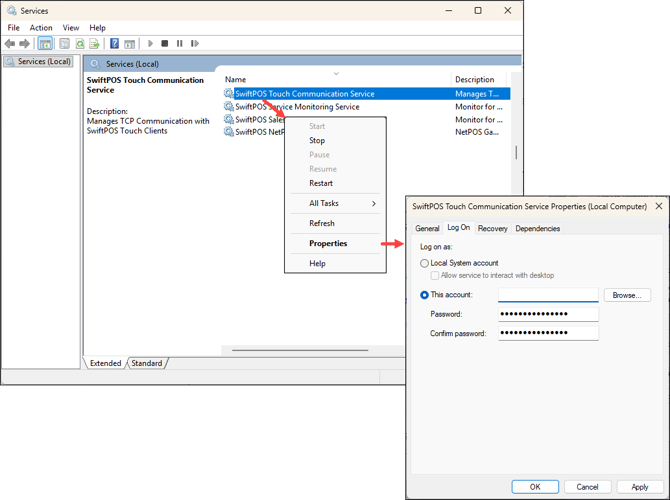670x500 pixels.
Task: Open the View menu
Action: click(x=71, y=28)
